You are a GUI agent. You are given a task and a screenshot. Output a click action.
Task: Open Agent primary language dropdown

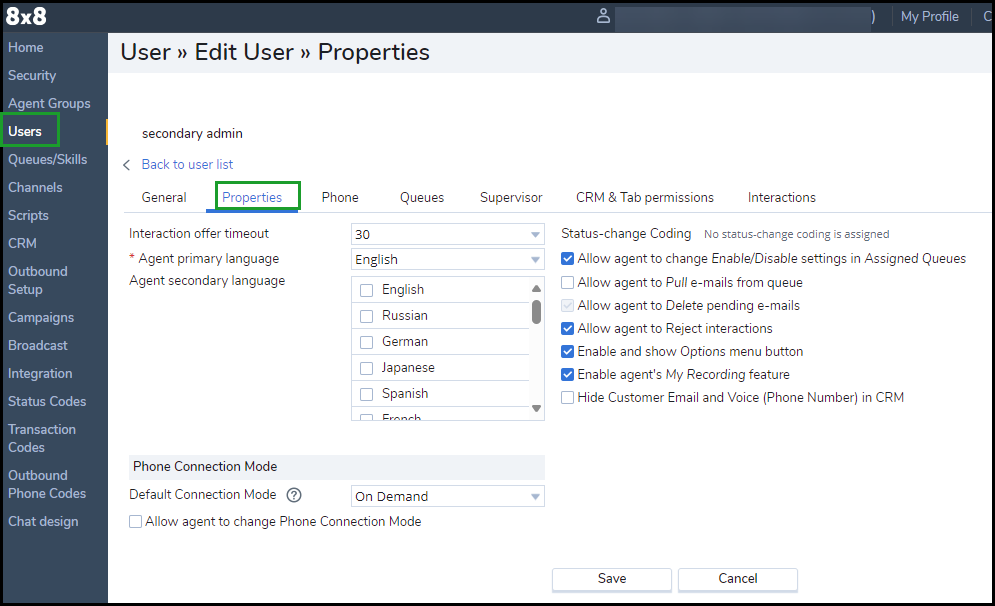coord(447,260)
